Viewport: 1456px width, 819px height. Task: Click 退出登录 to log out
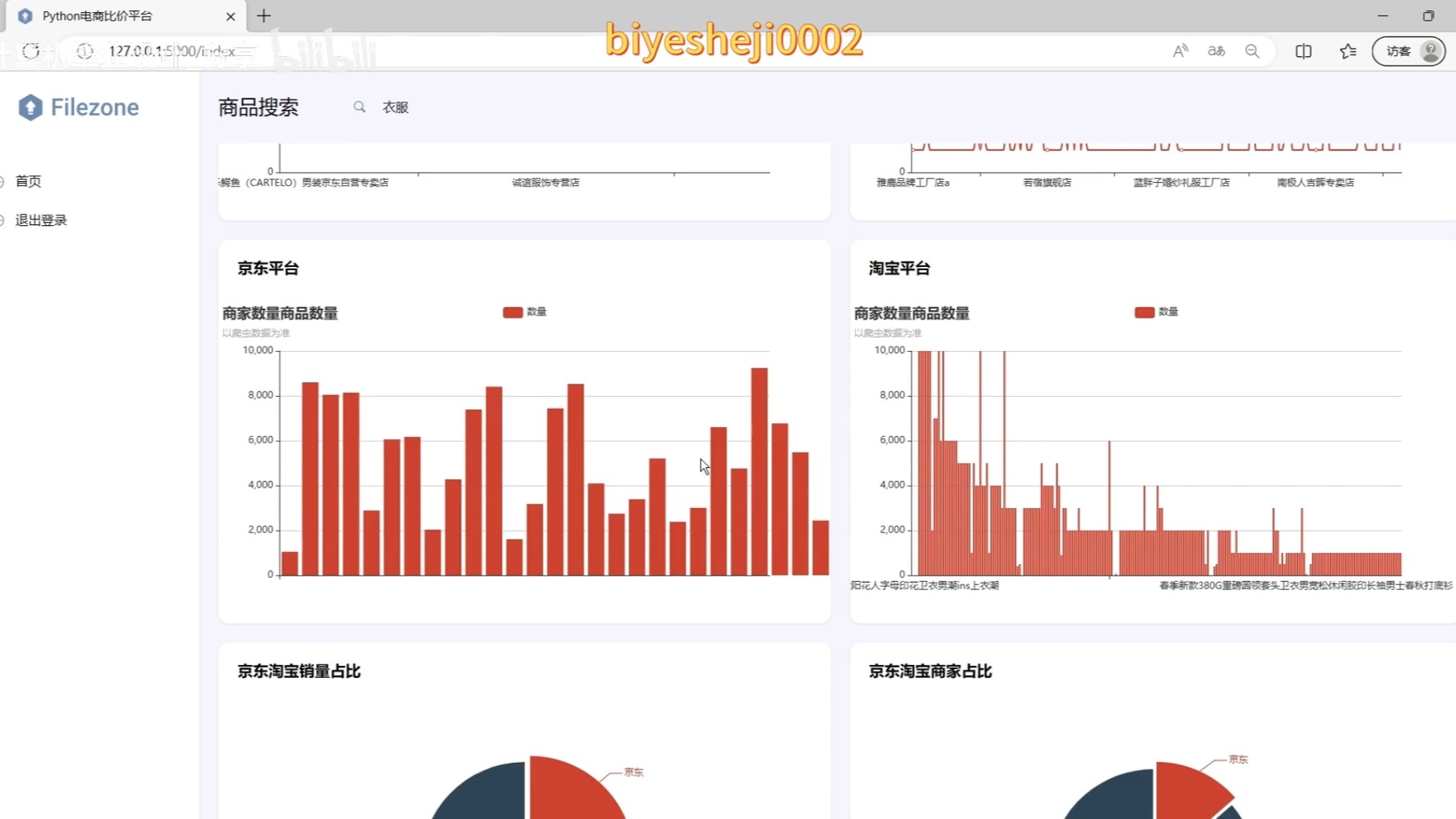coord(41,220)
